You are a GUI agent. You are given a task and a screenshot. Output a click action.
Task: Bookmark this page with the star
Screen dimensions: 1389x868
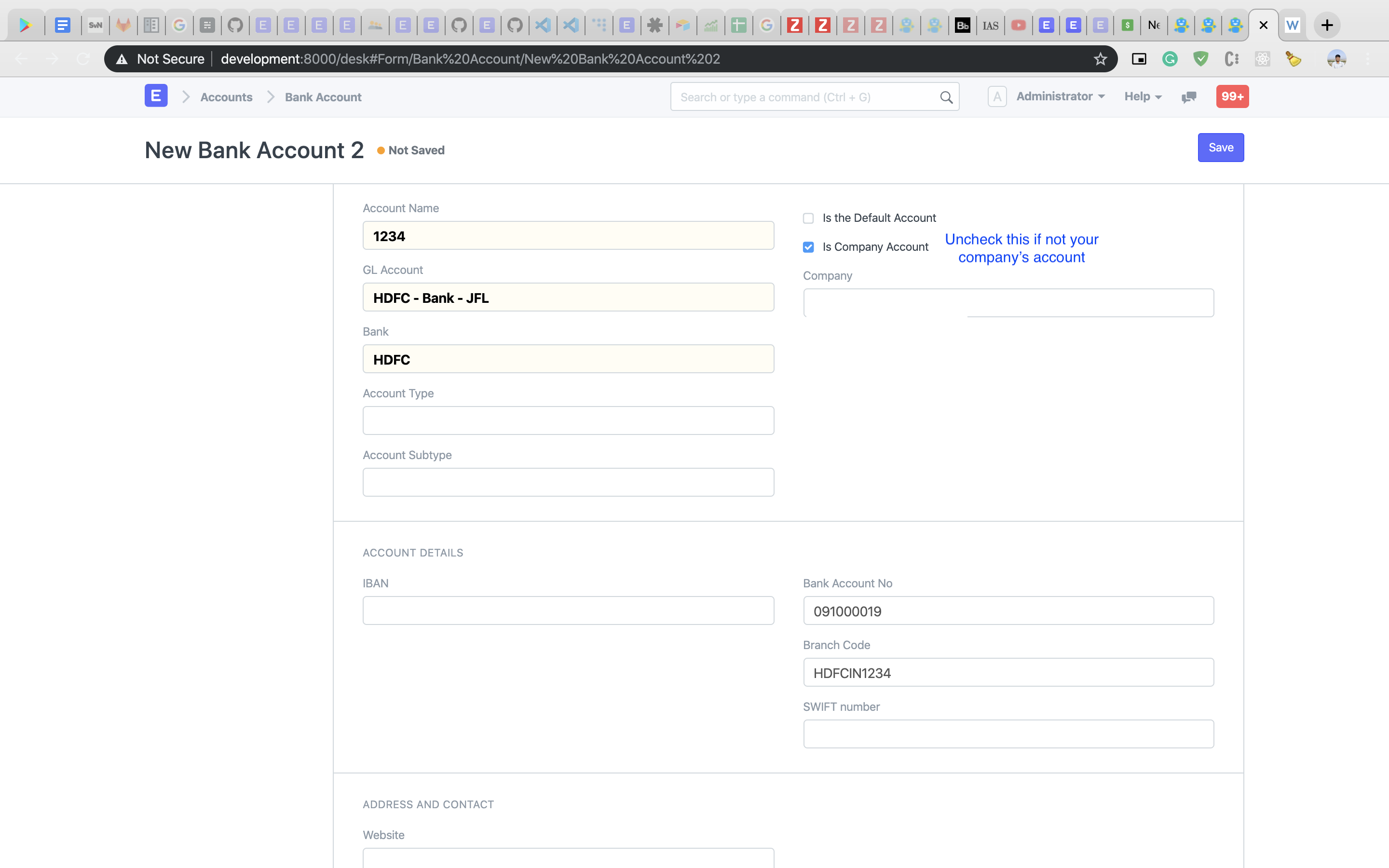coord(1100,58)
